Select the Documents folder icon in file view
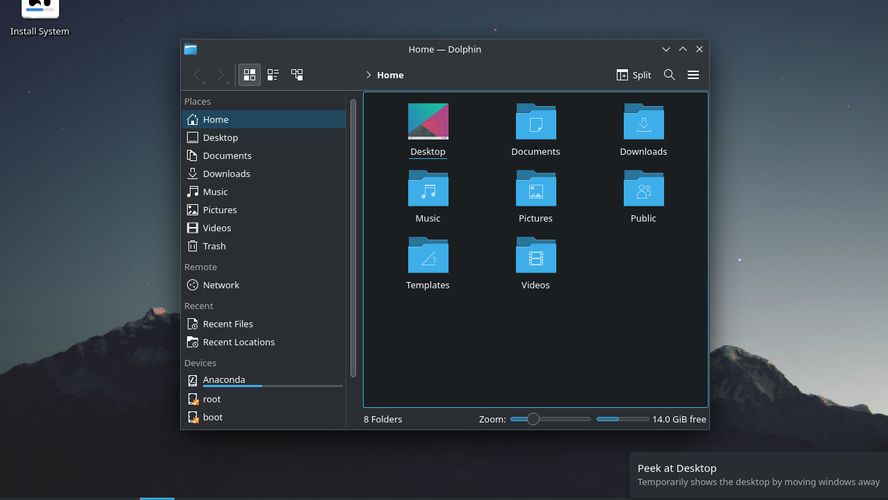 (536, 121)
